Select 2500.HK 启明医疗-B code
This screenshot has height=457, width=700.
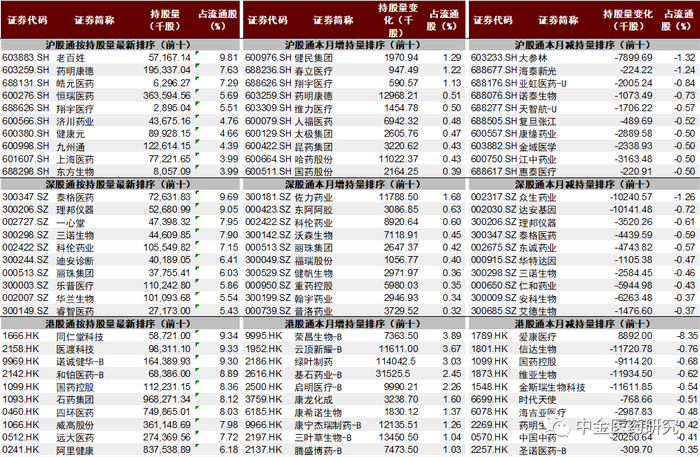pos(263,387)
